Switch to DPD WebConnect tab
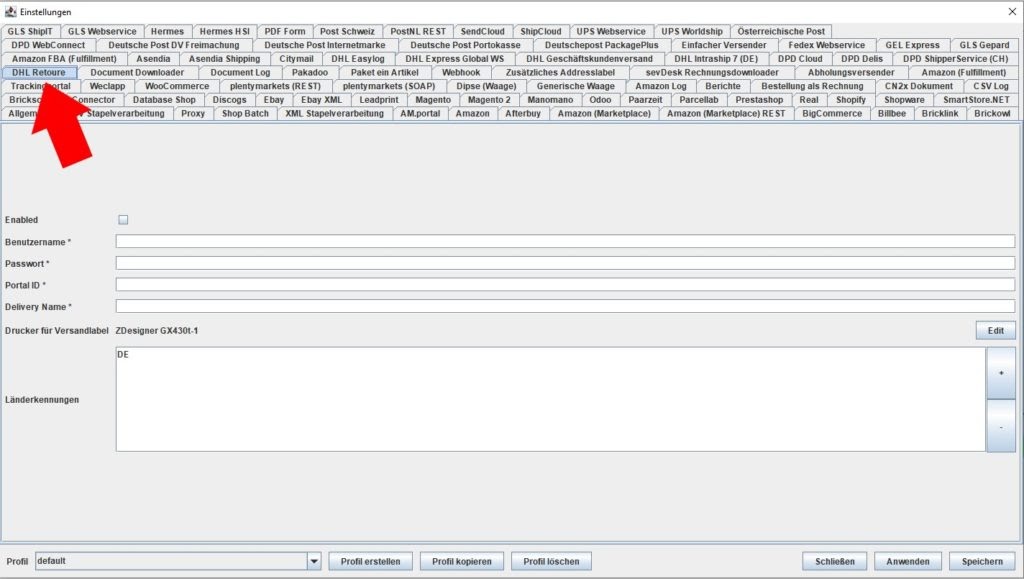This screenshot has height=579, width=1024. 48,45
